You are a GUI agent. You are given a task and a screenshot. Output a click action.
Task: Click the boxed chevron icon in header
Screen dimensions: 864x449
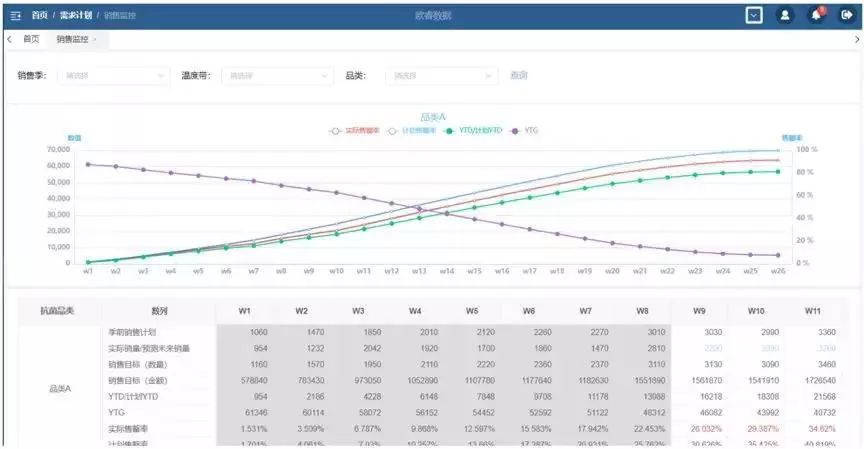point(754,15)
